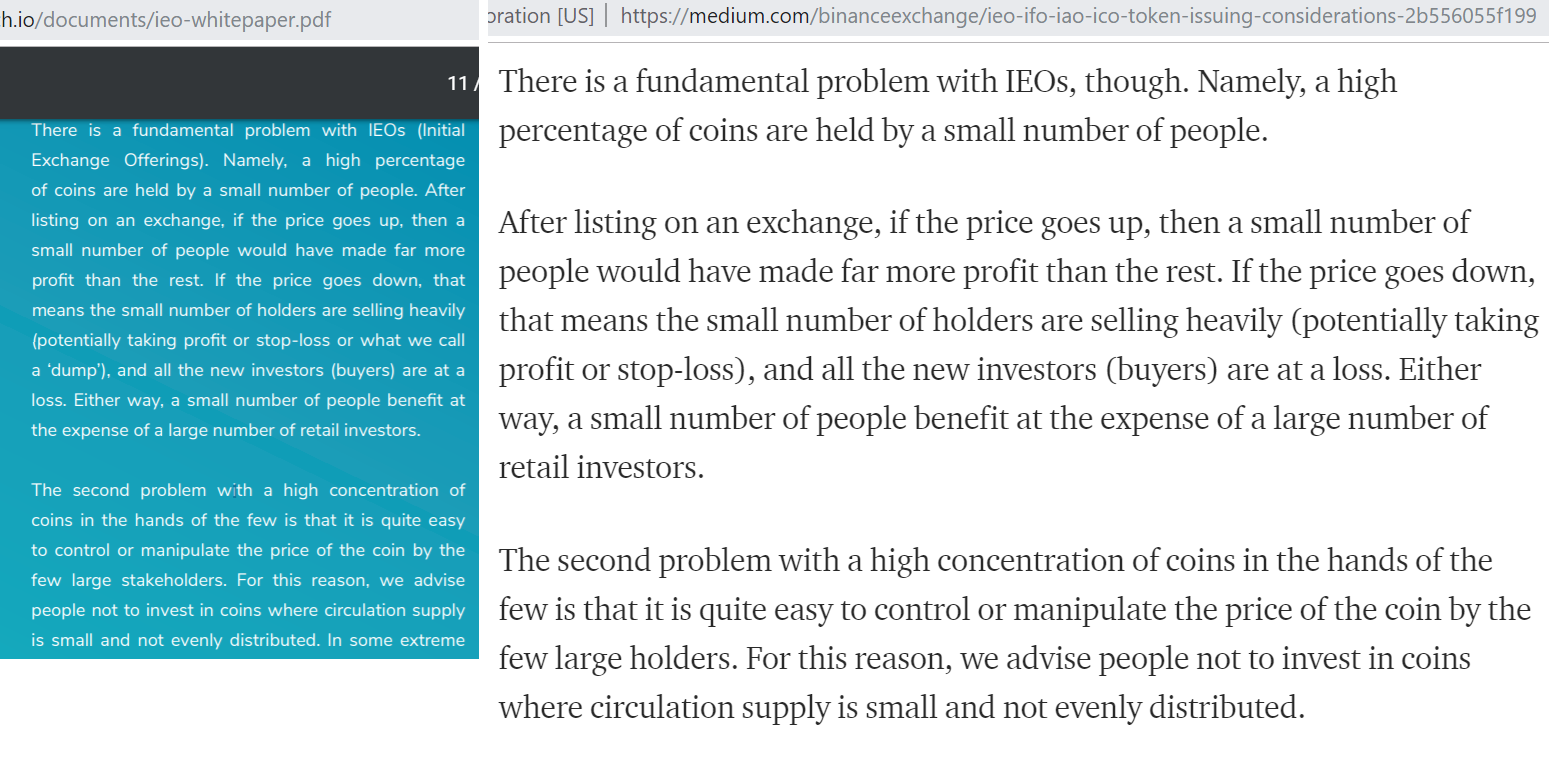The image size is (1549, 766).
Task: Click '(Initial Exchange Offerings)' text in the PDF
Action: [248, 145]
